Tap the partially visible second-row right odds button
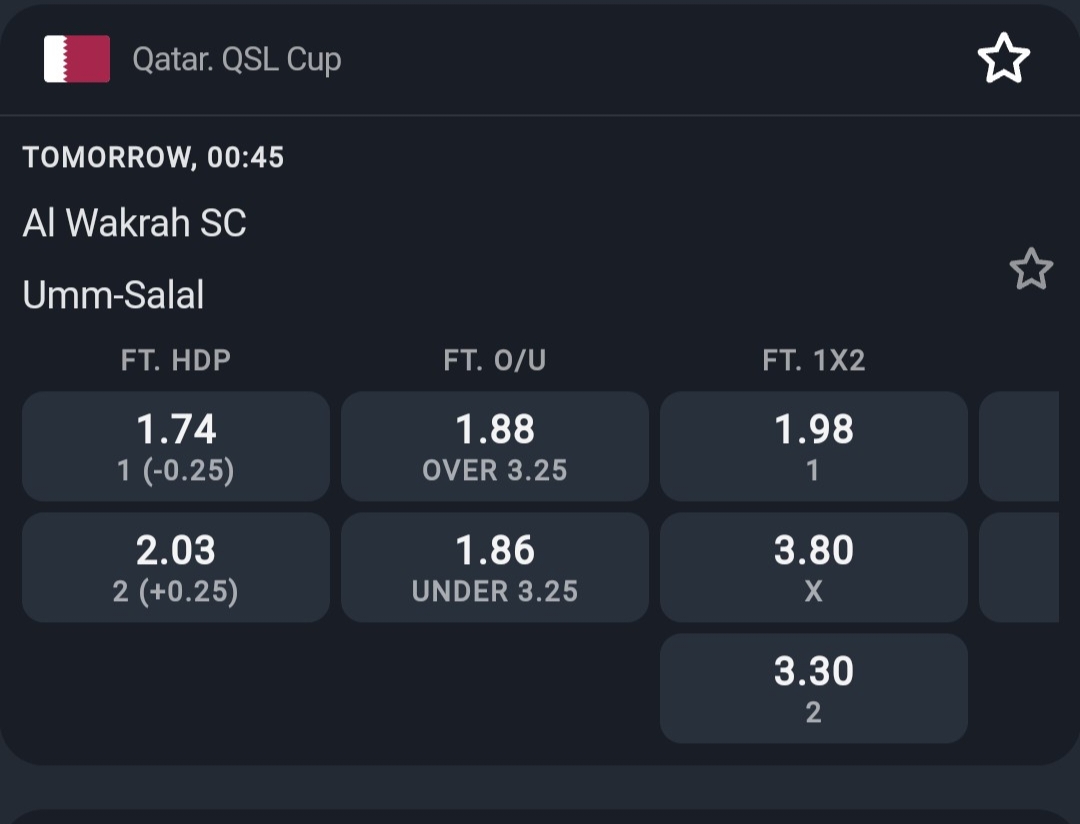 tap(1020, 568)
